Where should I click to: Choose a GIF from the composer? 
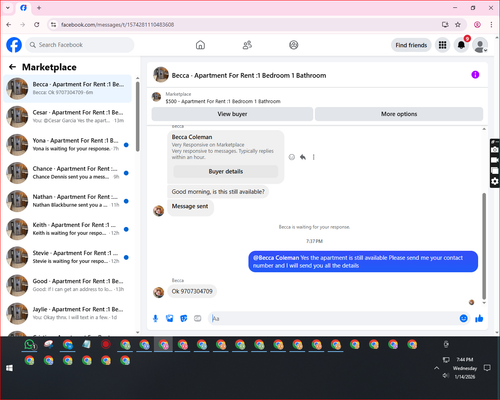coord(198,318)
